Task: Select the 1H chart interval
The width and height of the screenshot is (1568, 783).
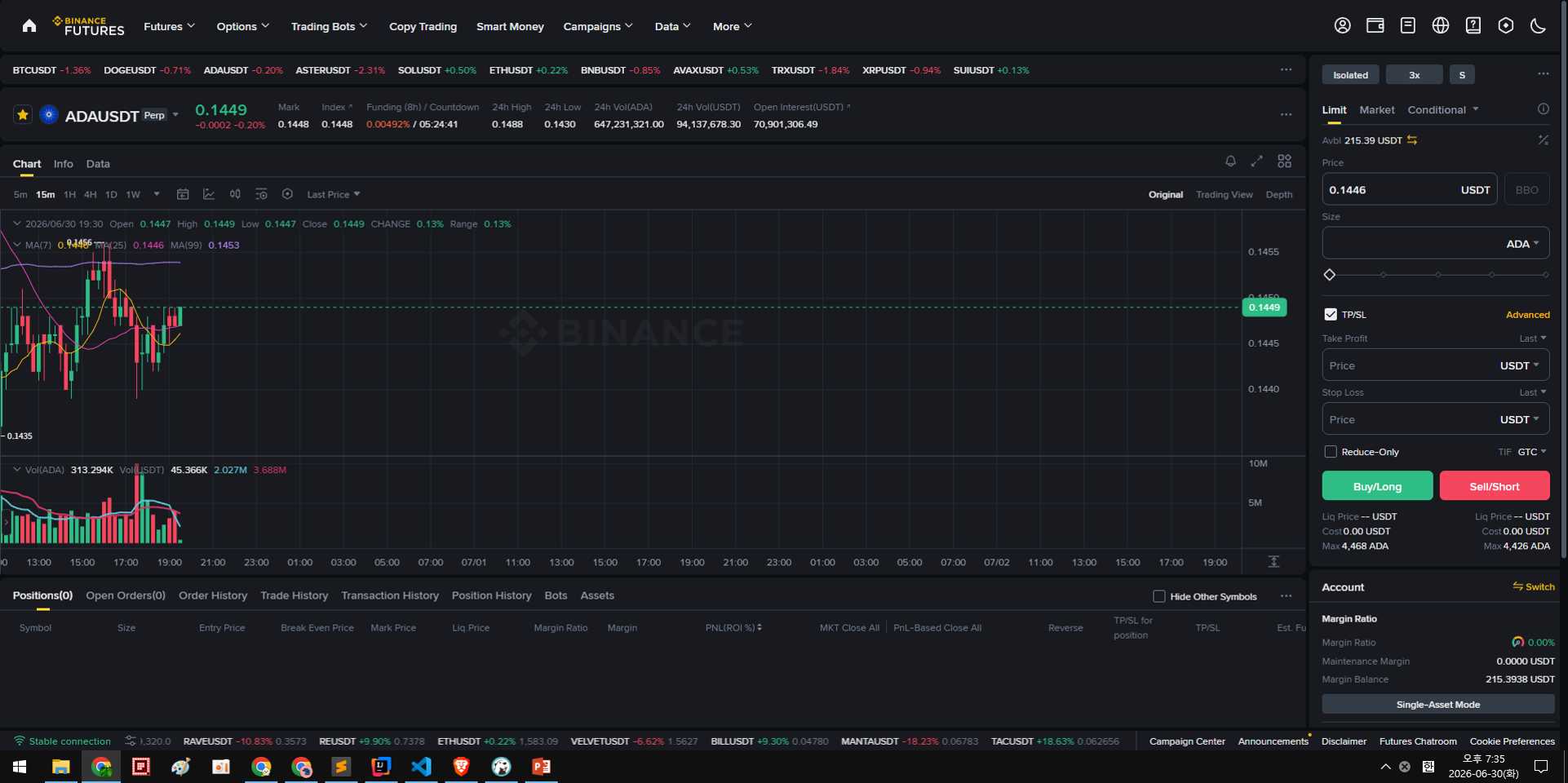Action: tap(69, 195)
